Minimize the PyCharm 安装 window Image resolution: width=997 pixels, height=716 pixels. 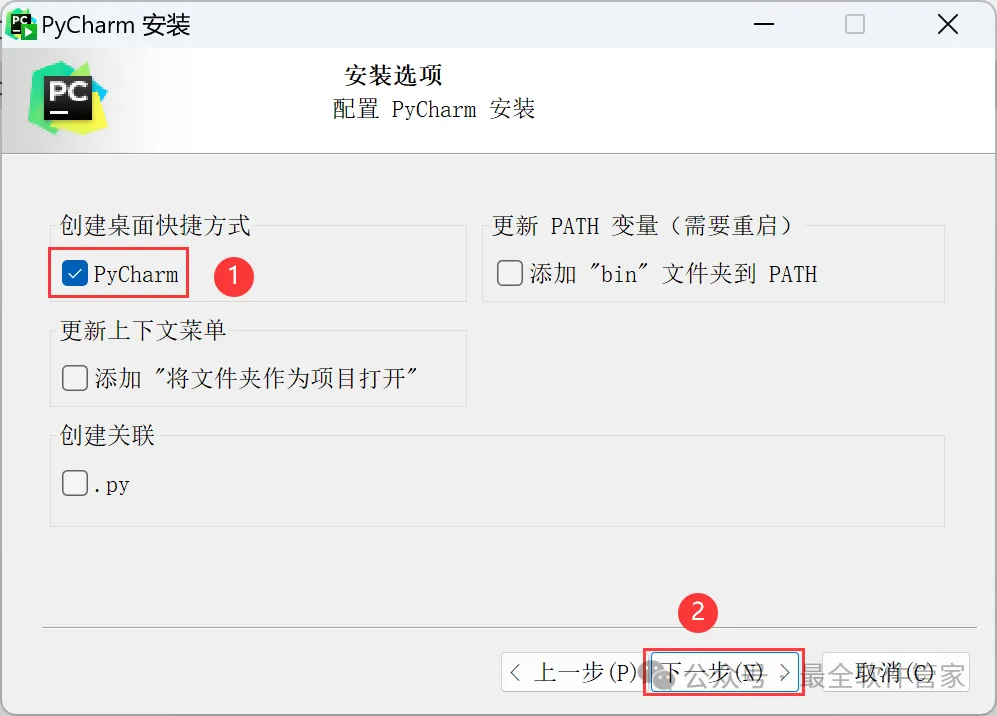(764, 25)
